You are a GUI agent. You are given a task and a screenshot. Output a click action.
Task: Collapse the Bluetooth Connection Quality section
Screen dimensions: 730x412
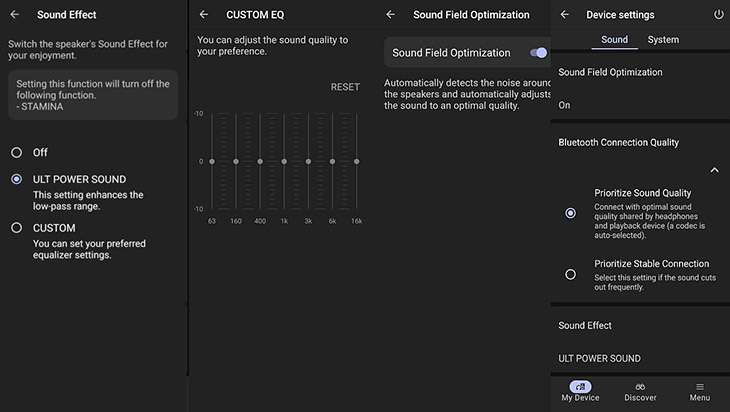[714, 170]
